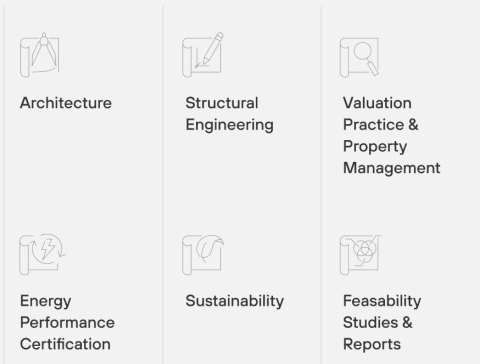Select Valuation Practice & Property Management
Screen dimensions: 480x364
point(392,135)
